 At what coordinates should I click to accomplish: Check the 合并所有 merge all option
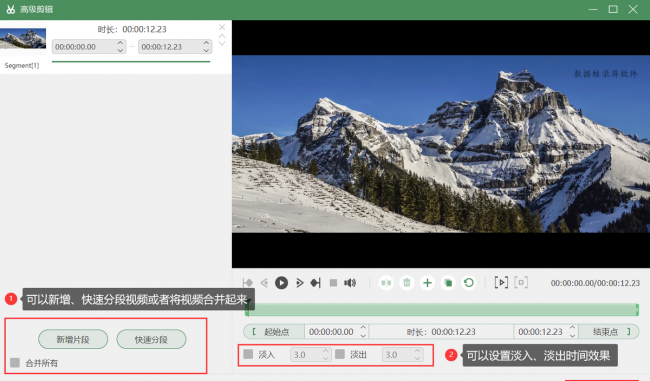pyautogui.click(x=15, y=363)
